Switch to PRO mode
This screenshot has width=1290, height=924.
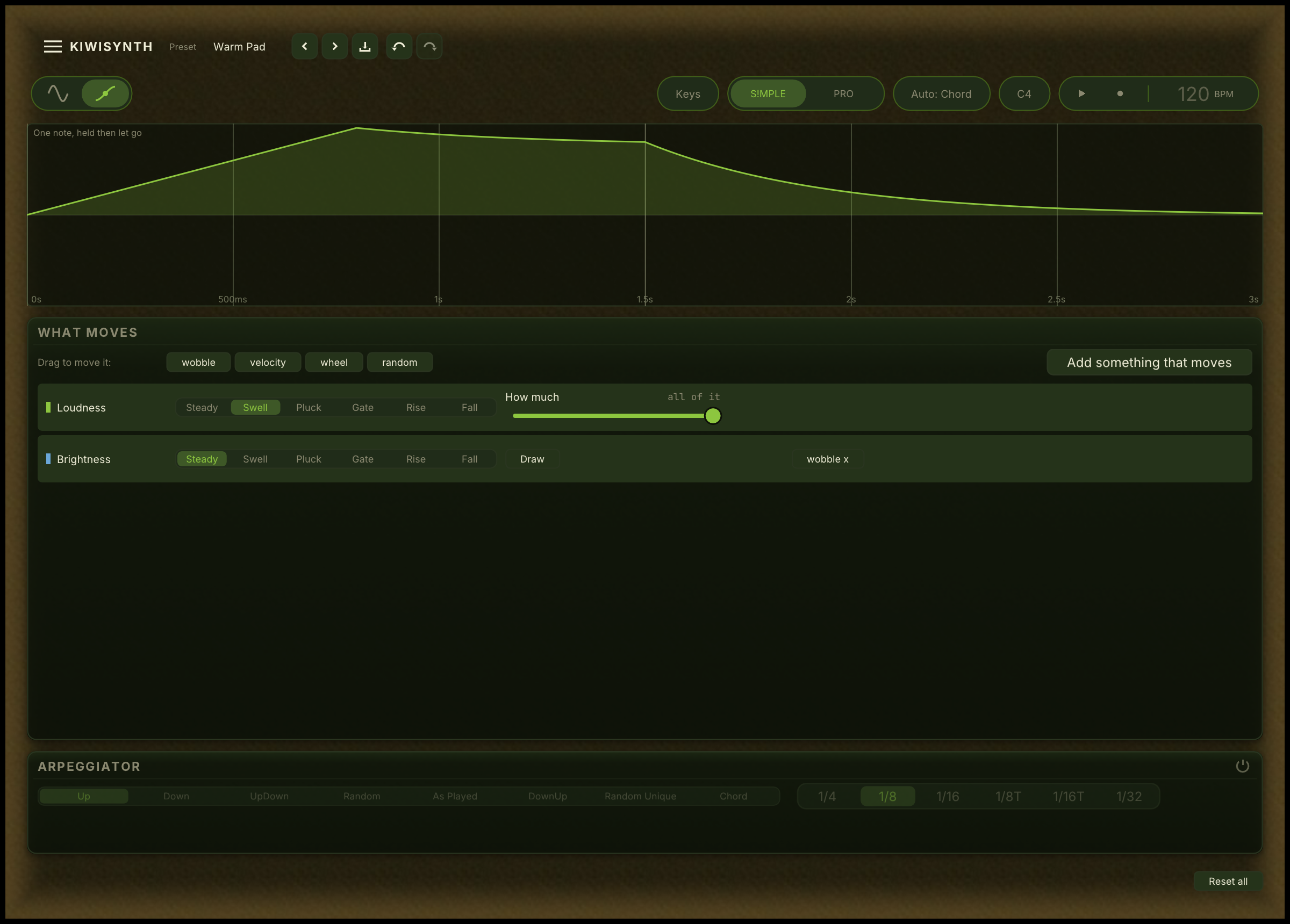pyautogui.click(x=843, y=93)
